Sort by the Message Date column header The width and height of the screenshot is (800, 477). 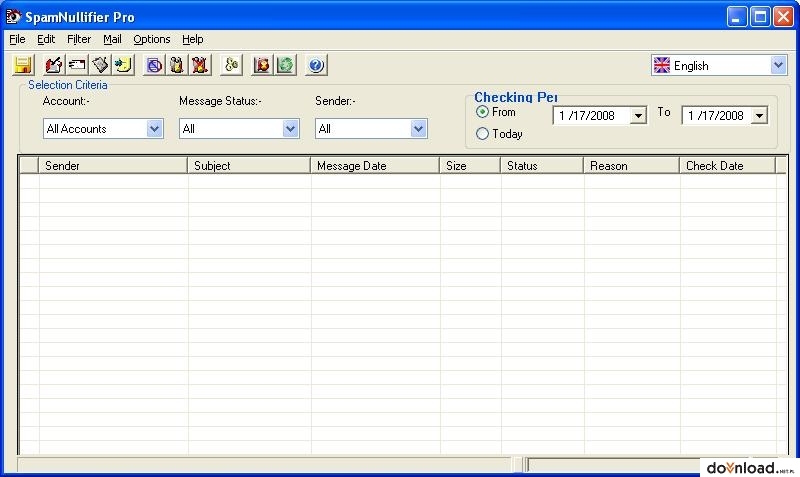(375, 166)
